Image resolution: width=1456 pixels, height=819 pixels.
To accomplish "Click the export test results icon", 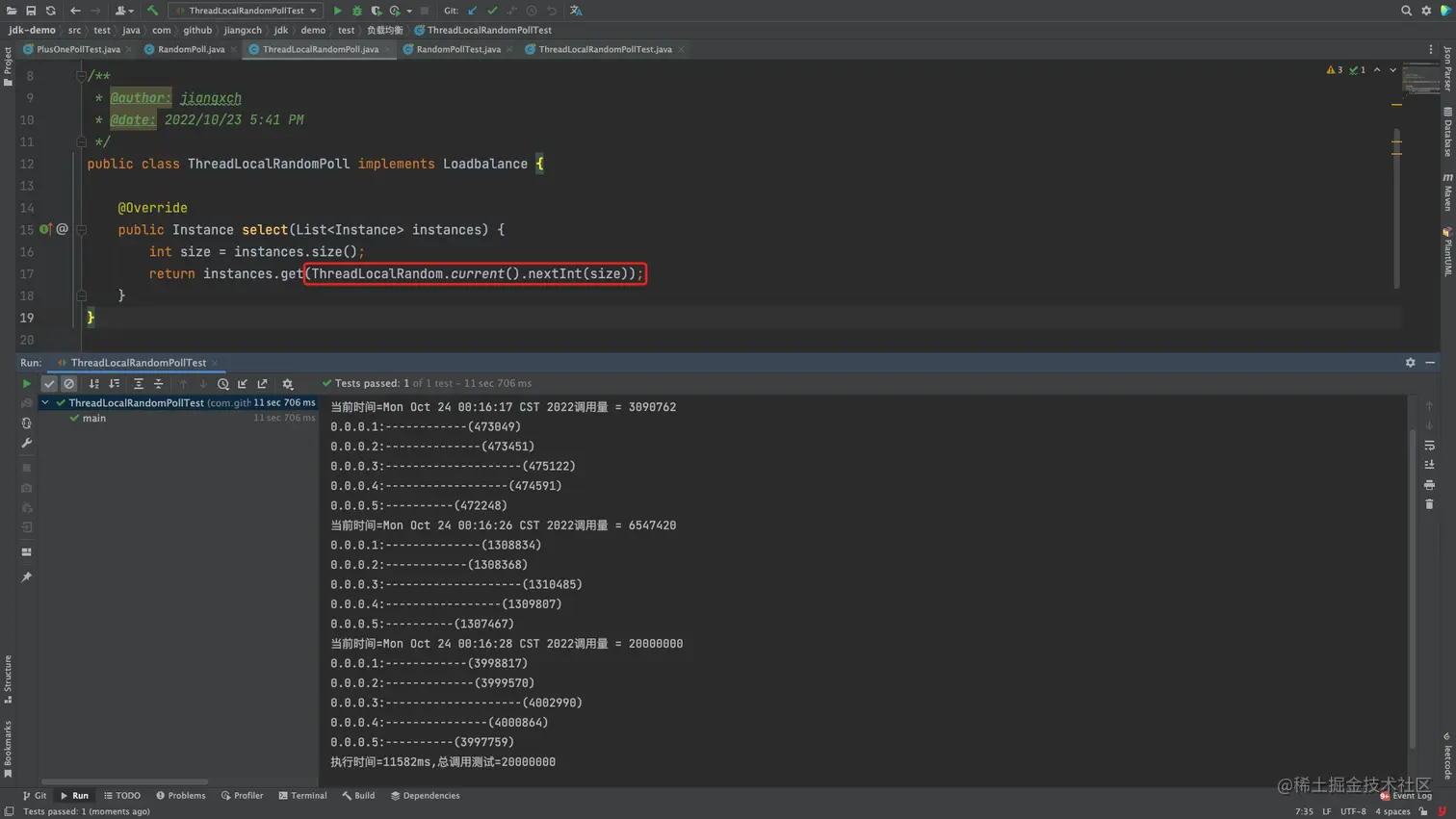I will tap(263, 383).
